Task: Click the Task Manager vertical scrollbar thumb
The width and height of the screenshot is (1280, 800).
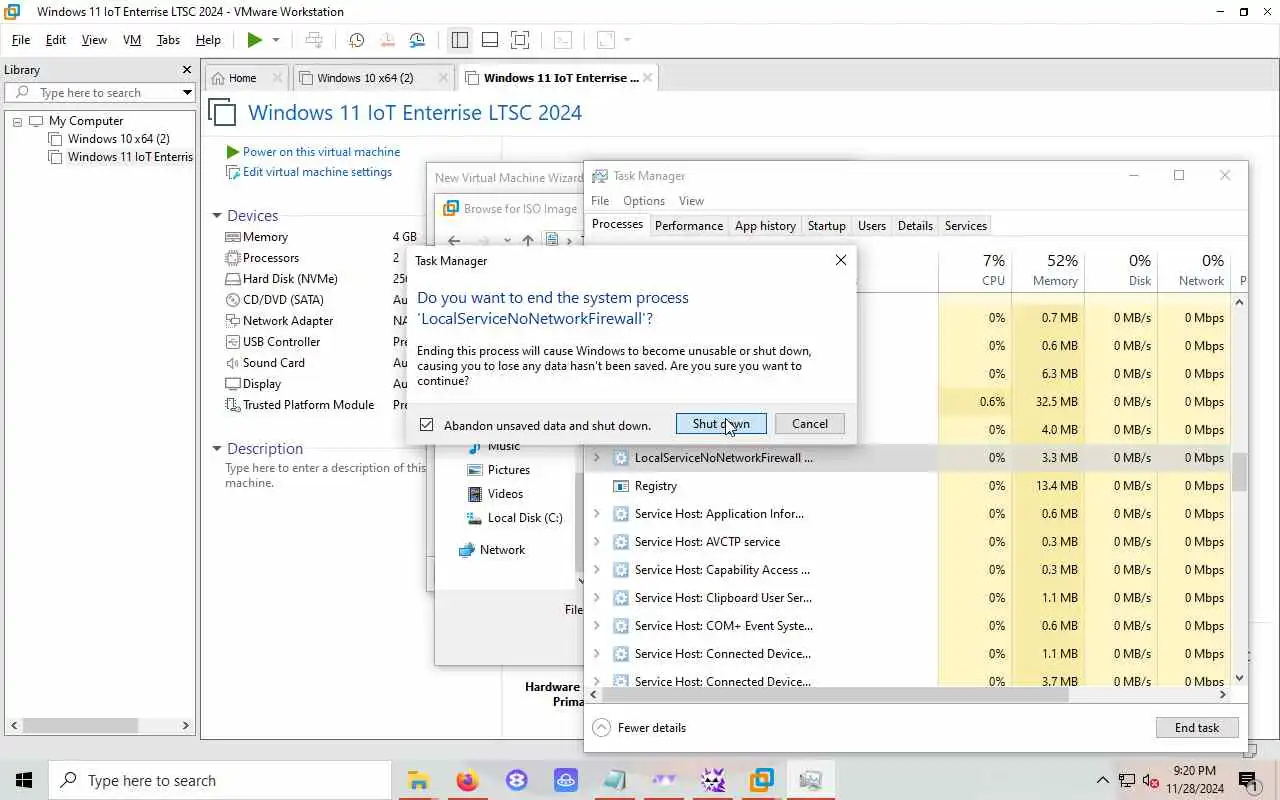Action: tap(1240, 472)
